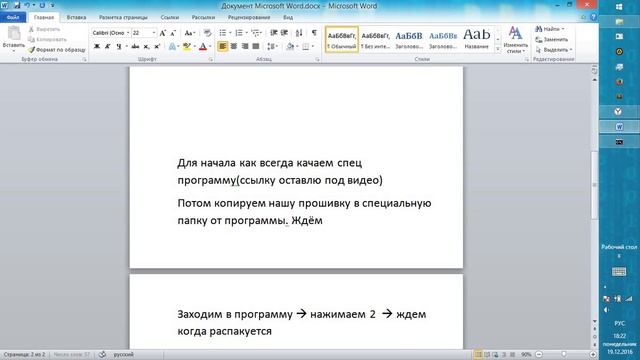640x360 pixels.
Task: Open the borders dropdown arrow
Action: 313,47
